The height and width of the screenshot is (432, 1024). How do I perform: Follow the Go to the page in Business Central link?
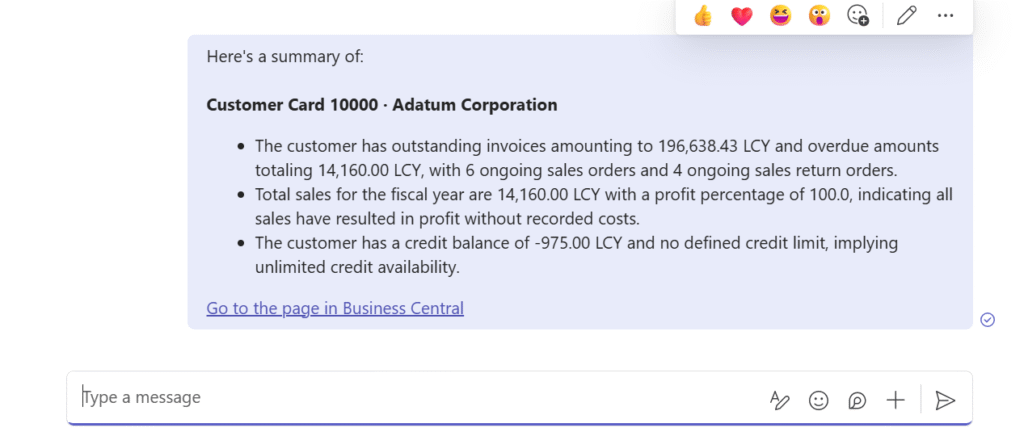[335, 308]
